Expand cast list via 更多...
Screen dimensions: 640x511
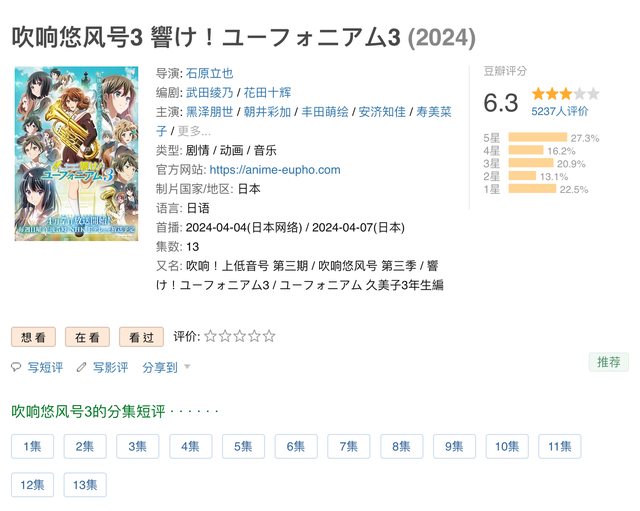(x=194, y=131)
